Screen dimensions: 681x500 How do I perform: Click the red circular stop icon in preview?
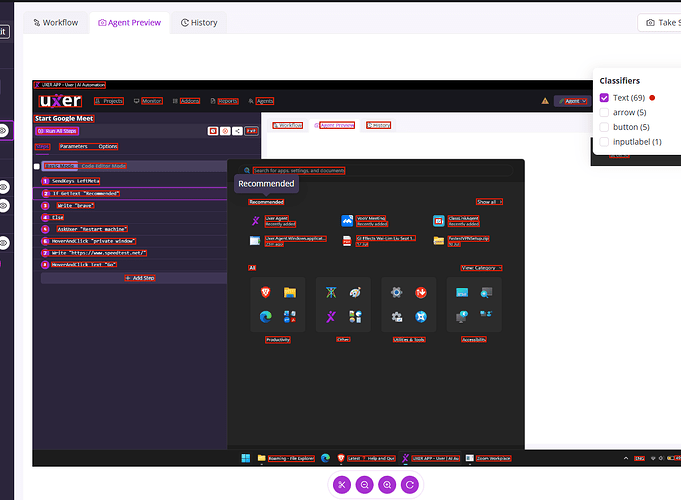225,131
